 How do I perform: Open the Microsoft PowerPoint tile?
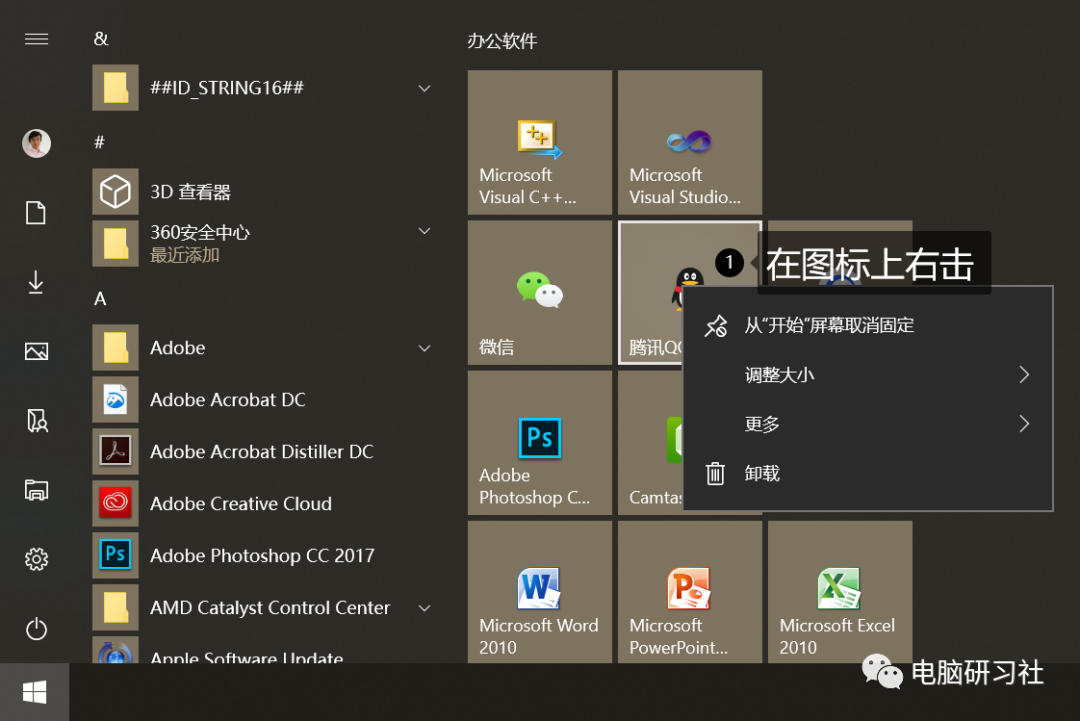click(x=690, y=592)
